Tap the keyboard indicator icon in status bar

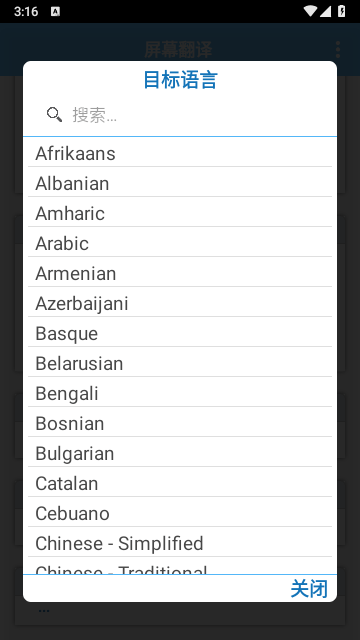(x=56, y=11)
